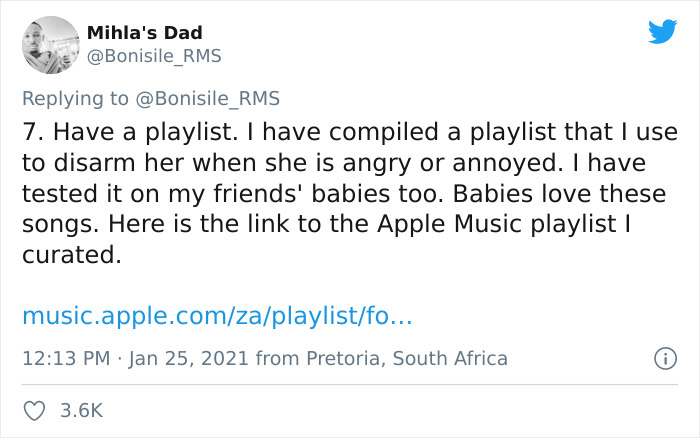Like the tweet with the heart icon
The width and height of the screenshot is (700, 438).
[x=34, y=411]
